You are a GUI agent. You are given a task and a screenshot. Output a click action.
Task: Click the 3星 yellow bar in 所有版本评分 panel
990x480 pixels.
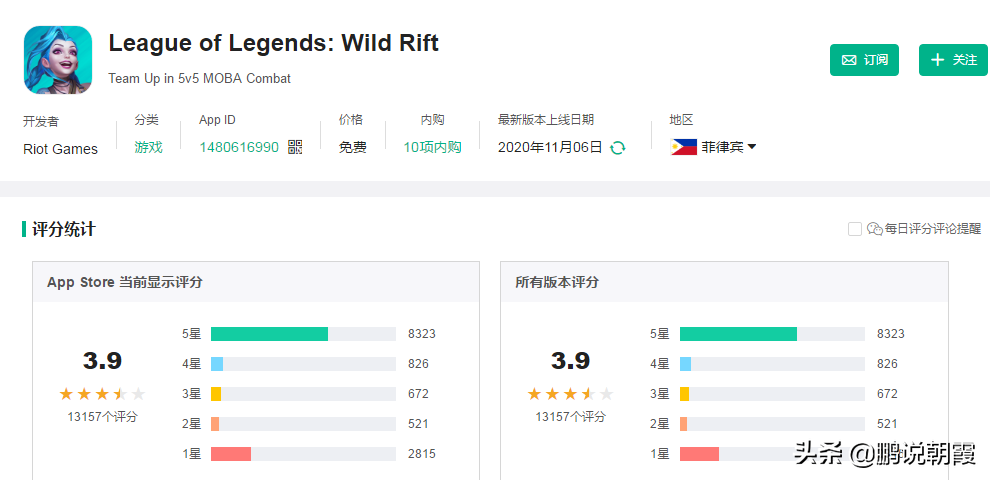(684, 393)
